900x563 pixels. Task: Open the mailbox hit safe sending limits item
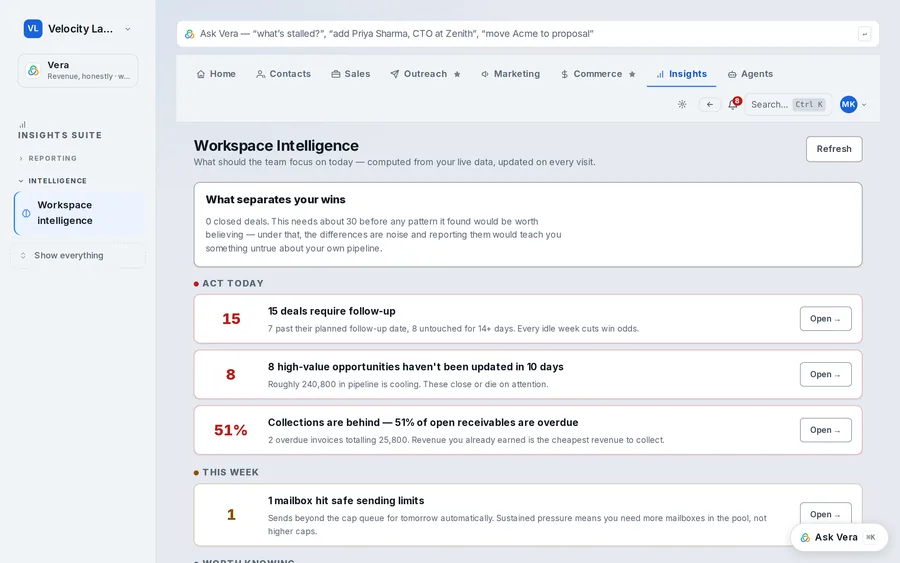pyautogui.click(x=825, y=514)
